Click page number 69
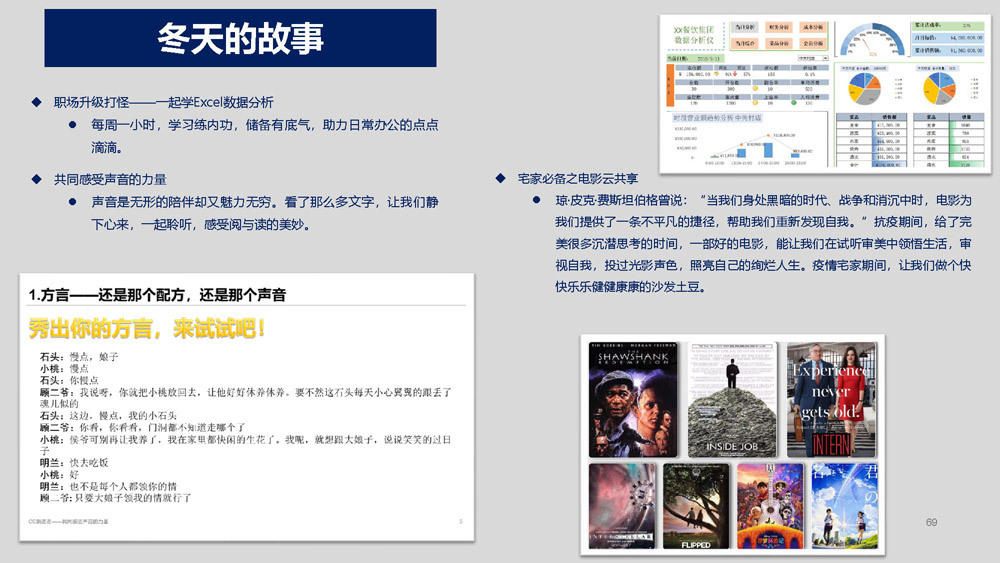1000x563 pixels. click(x=931, y=522)
